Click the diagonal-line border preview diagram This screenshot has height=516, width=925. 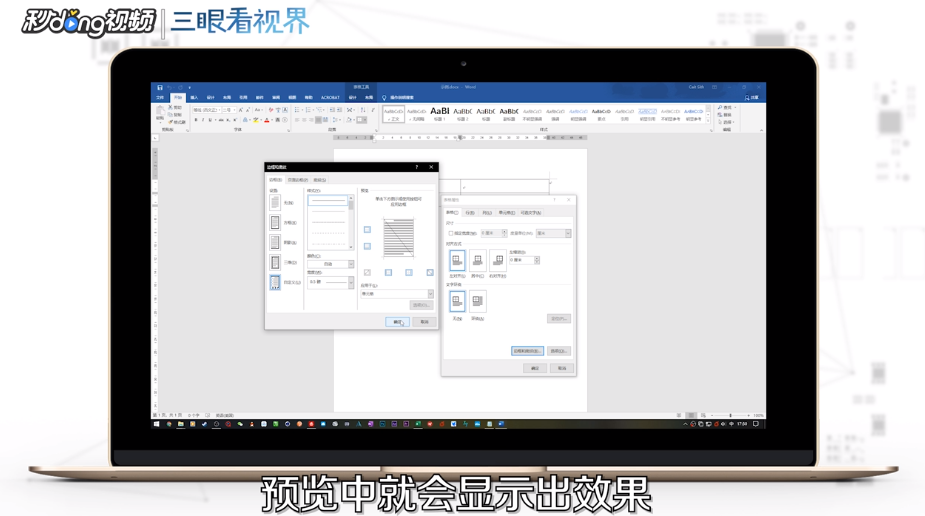(399, 238)
